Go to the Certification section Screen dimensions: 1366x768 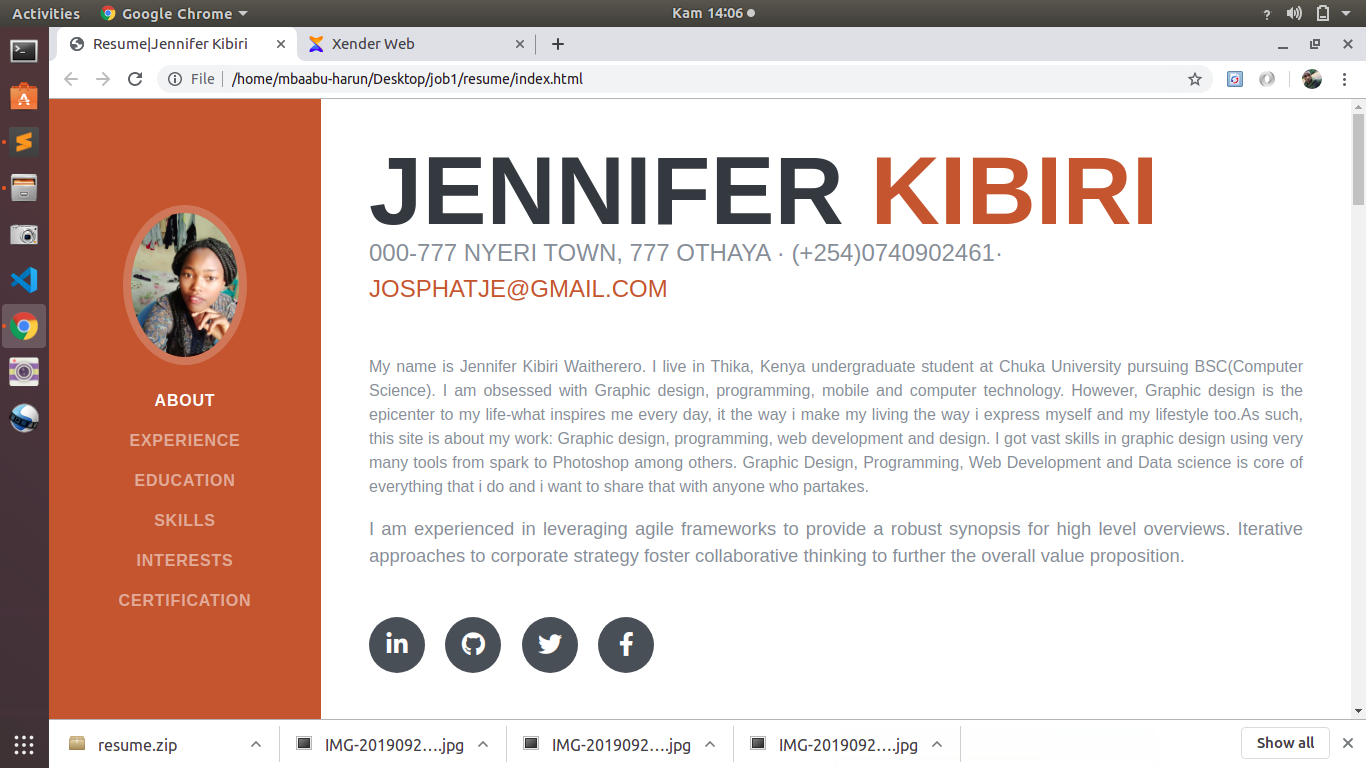click(185, 600)
